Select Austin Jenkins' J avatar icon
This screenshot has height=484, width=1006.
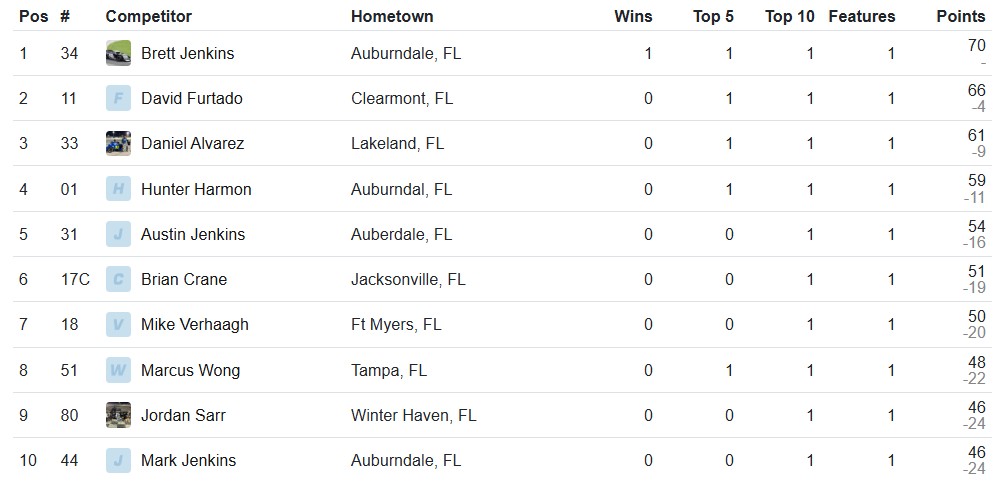[118, 234]
